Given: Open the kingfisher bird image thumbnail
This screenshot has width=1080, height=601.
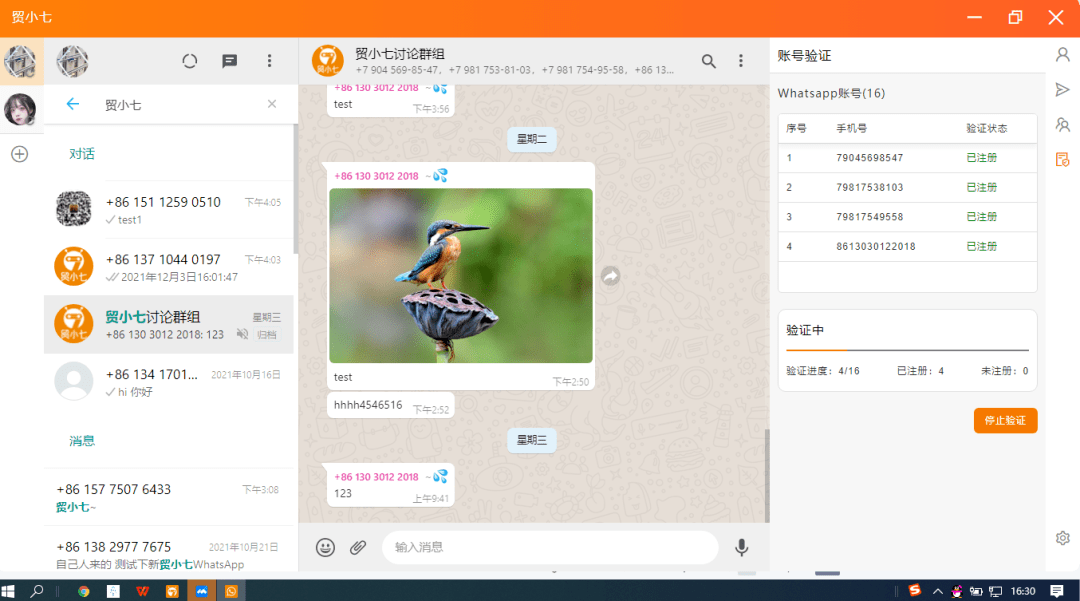Looking at the screenshot, I should coord(461,275).
